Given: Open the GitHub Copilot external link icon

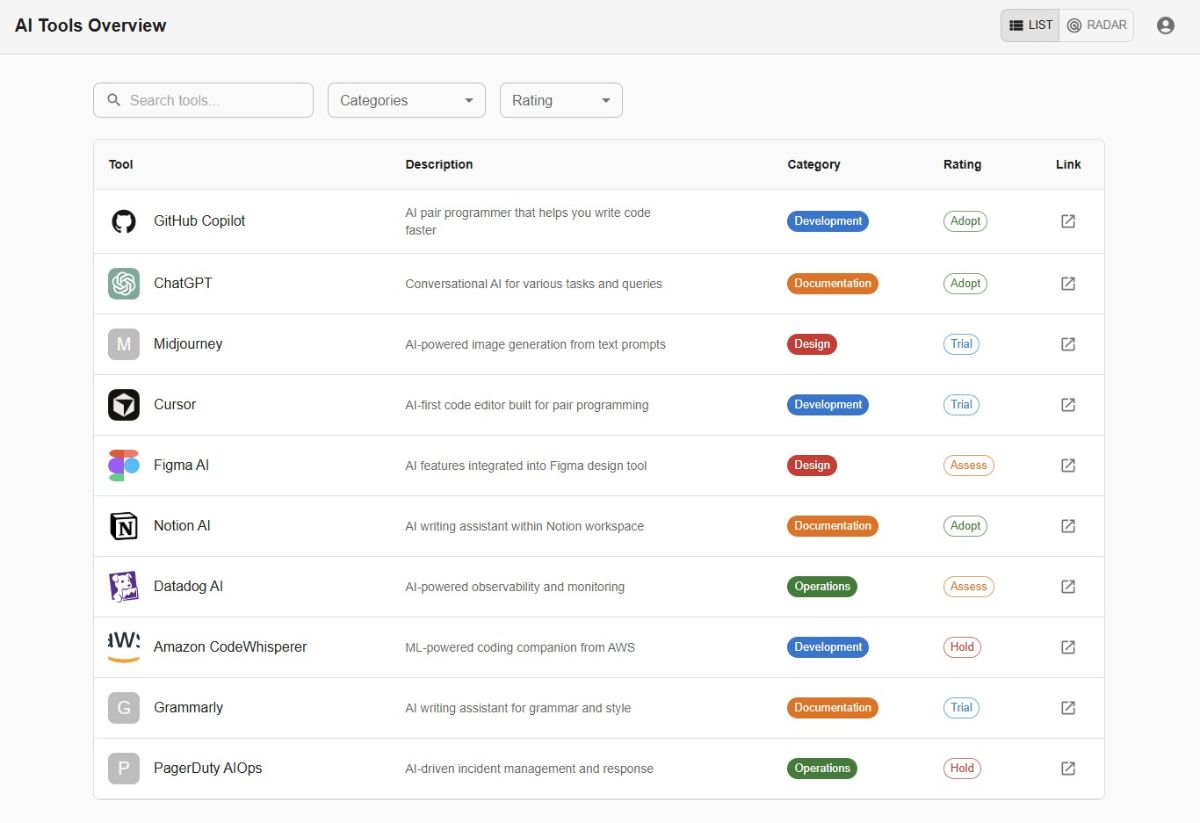Looking at the screenshot, I should (x=1068, y=221).
